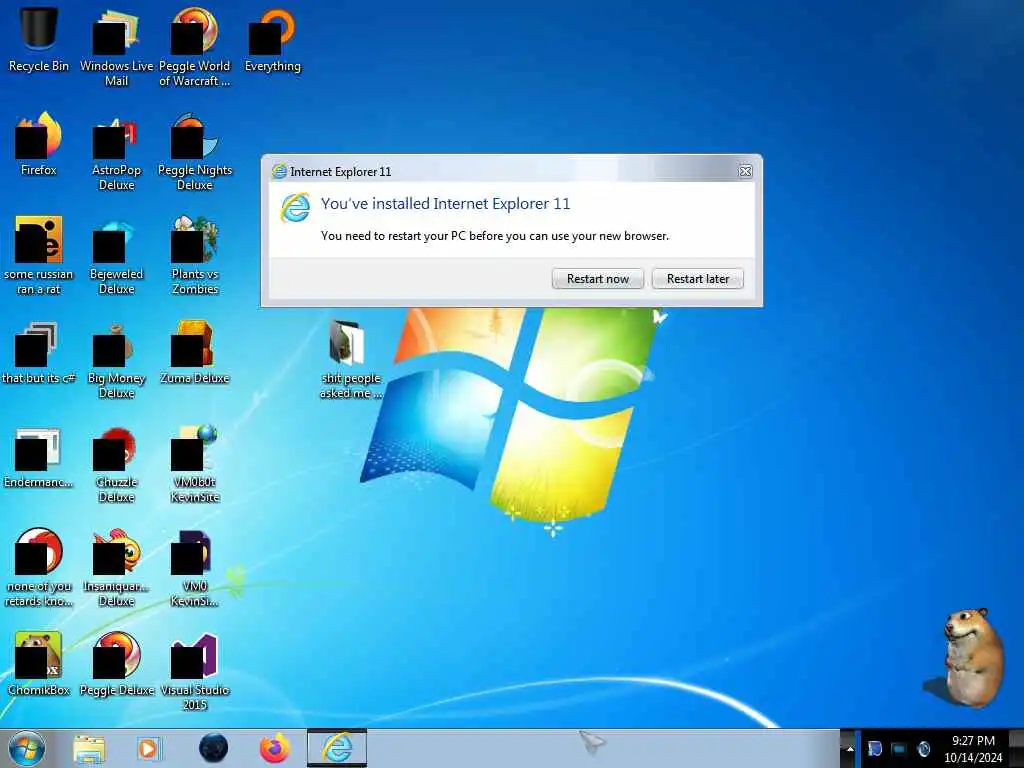The width and height of the screenshot is (1024, 768).
Task: Select the Peggle Nights Deluxe shortcut
Action: [195, 152]
